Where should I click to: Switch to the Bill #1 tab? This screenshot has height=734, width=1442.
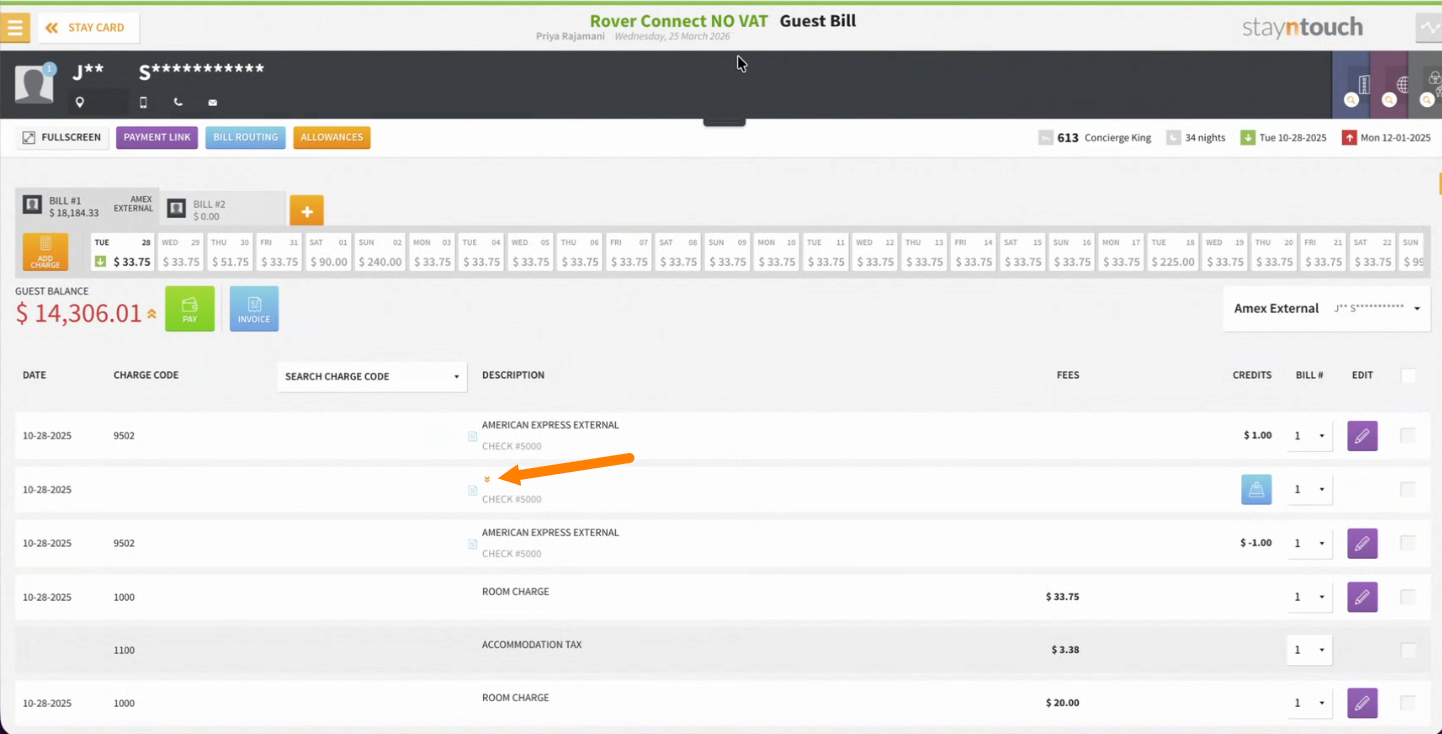click(x=88, y=207)
